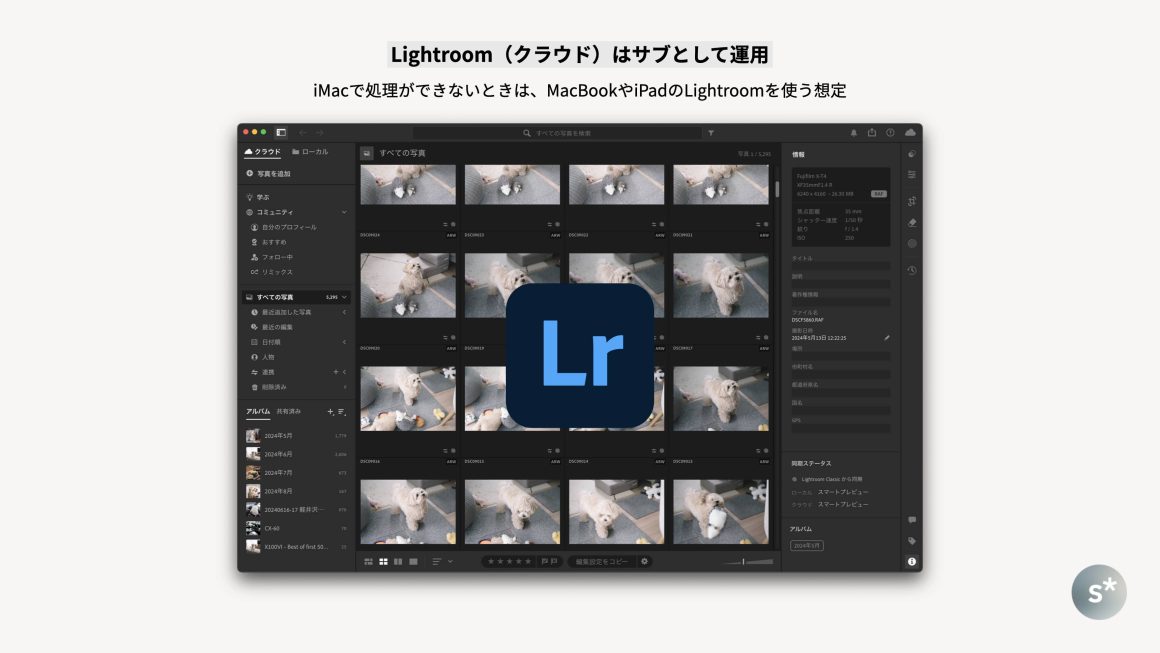Open the Edit sliders panel icon

point(911,174)
